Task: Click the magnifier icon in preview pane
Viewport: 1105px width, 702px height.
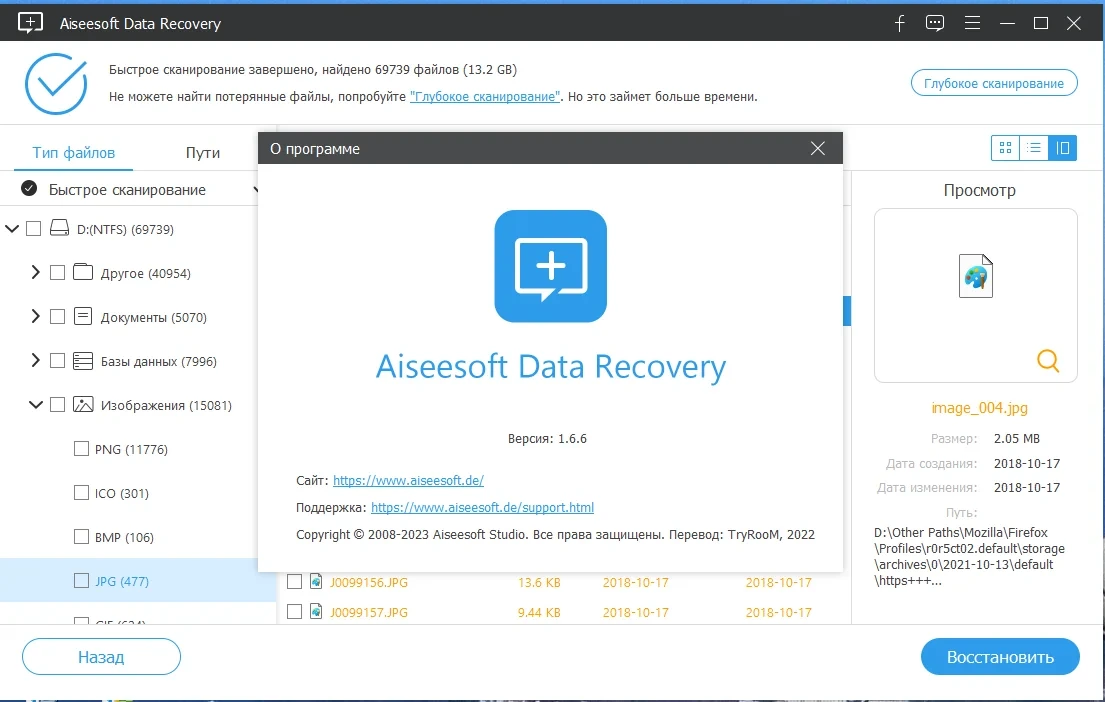Action: (1048, 360)
